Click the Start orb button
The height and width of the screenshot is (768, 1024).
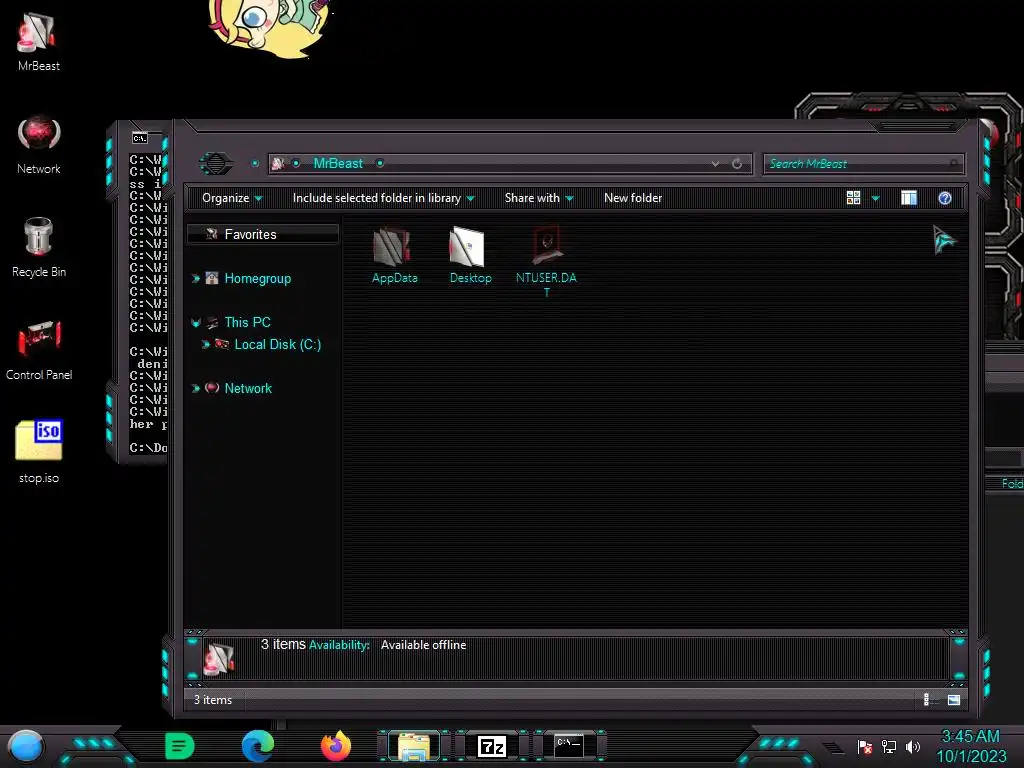25,746
